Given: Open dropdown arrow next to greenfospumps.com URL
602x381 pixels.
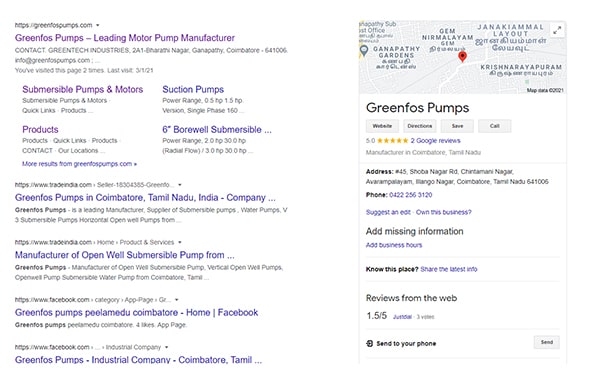Looking at the screenshot, I should (x=98, y=25).
